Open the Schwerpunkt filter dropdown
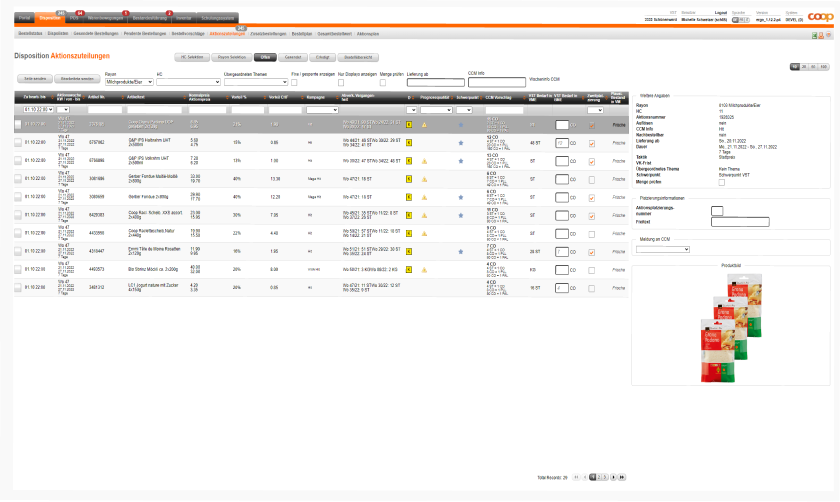Screen dimensions: 840x502 [x=464, y=110]
